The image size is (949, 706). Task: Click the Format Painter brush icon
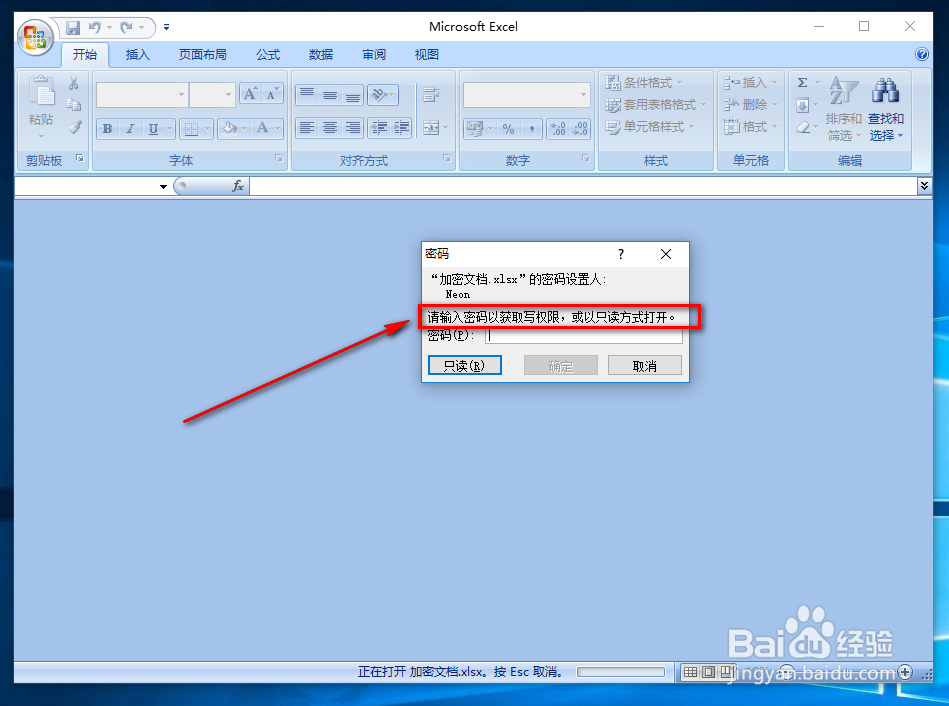click(74, 127)
